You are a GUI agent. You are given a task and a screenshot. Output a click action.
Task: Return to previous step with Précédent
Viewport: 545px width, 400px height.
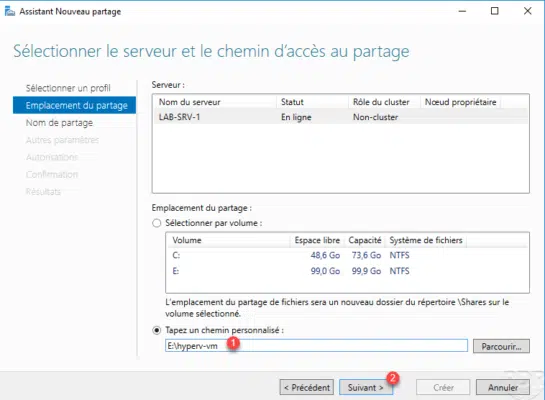(x=307, y=387)
